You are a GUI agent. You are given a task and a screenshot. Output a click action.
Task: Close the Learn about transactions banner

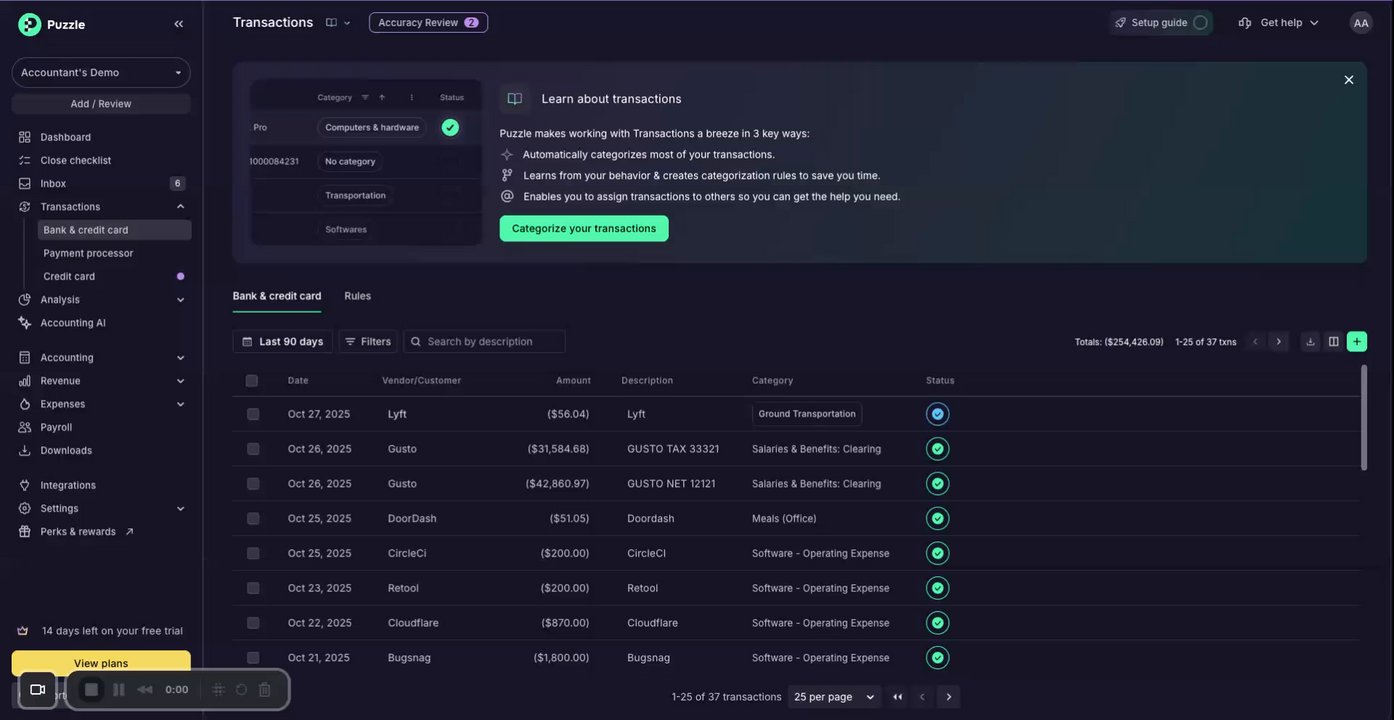(1349, 80)
